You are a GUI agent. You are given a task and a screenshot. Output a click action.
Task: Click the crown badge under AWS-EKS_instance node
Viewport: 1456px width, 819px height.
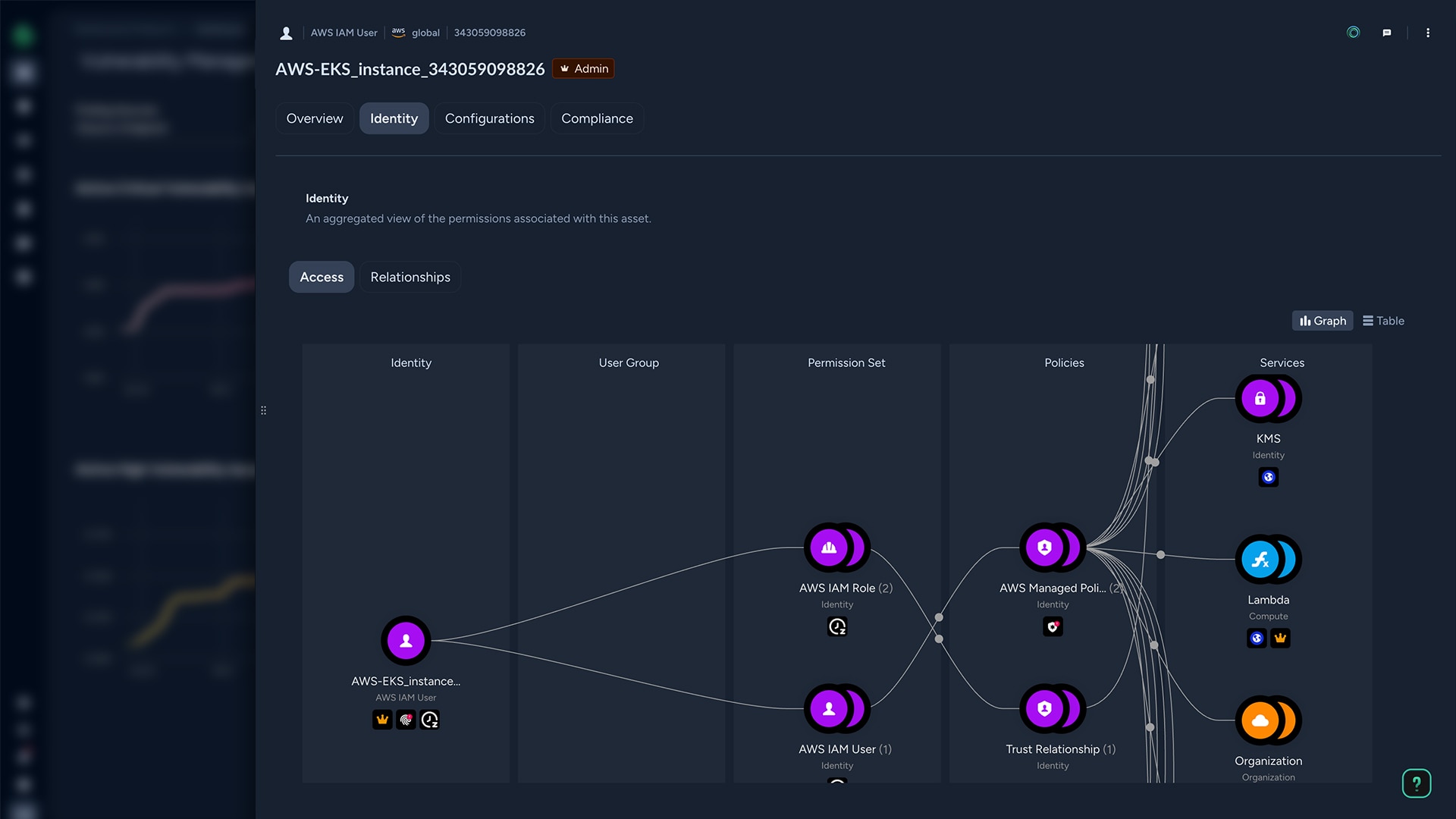382,720
